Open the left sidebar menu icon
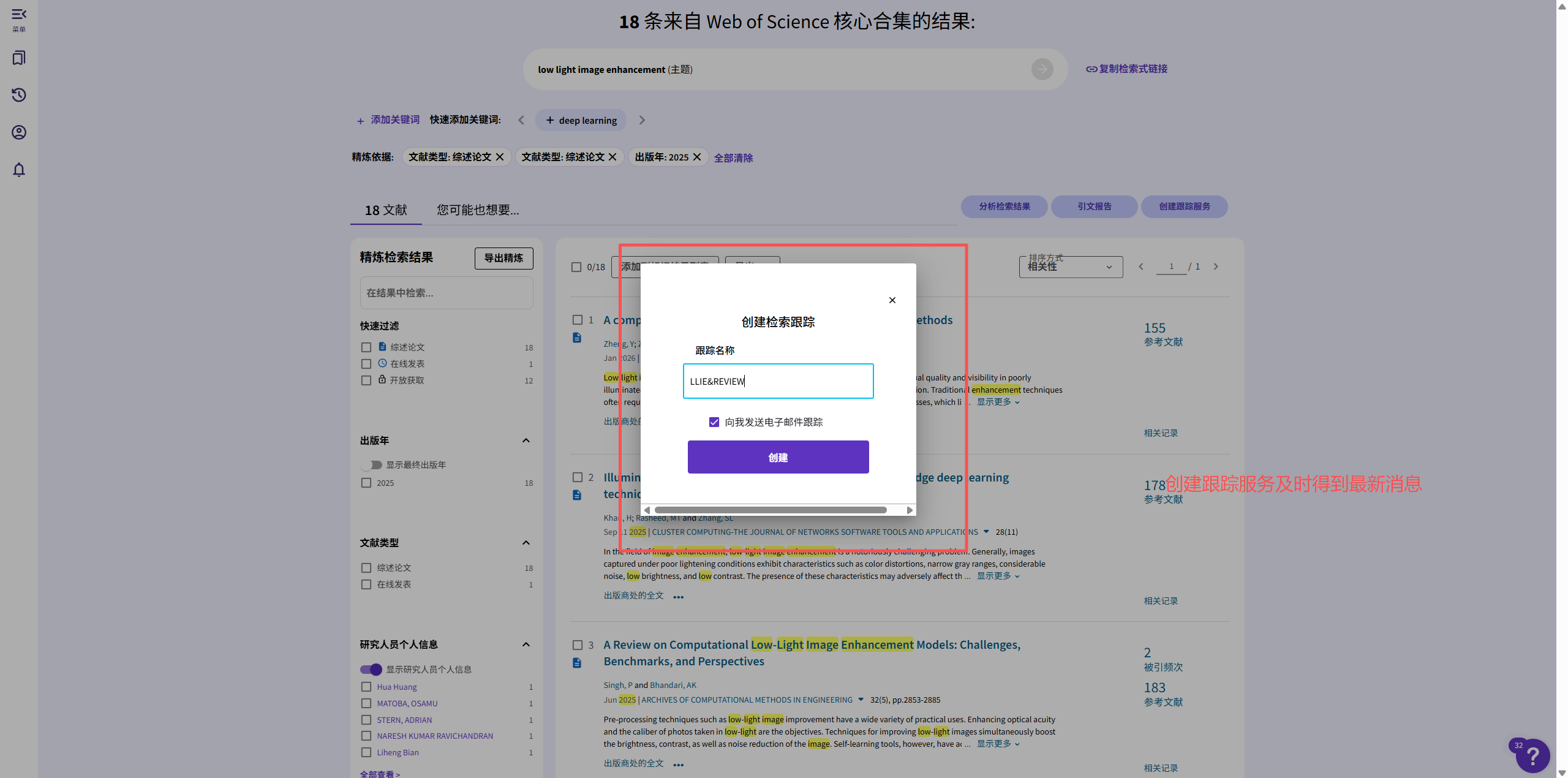Screen dimensions: 1568x778 [x=19, y=14]
